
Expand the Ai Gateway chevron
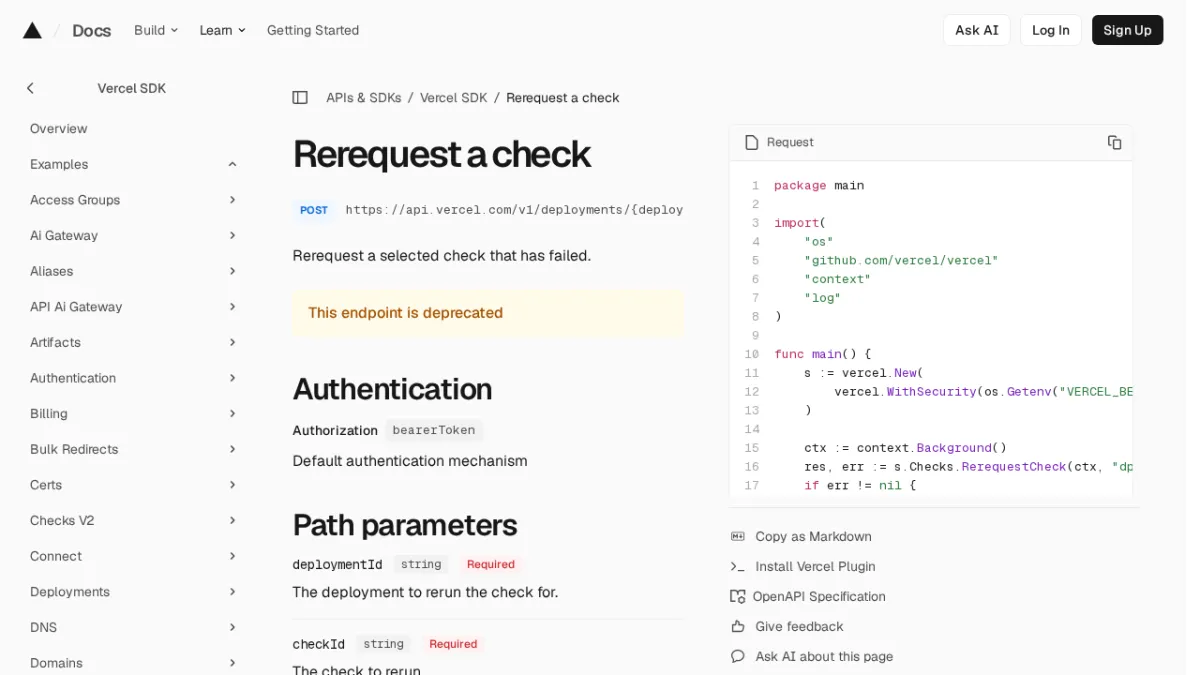[x=232, y=235]
